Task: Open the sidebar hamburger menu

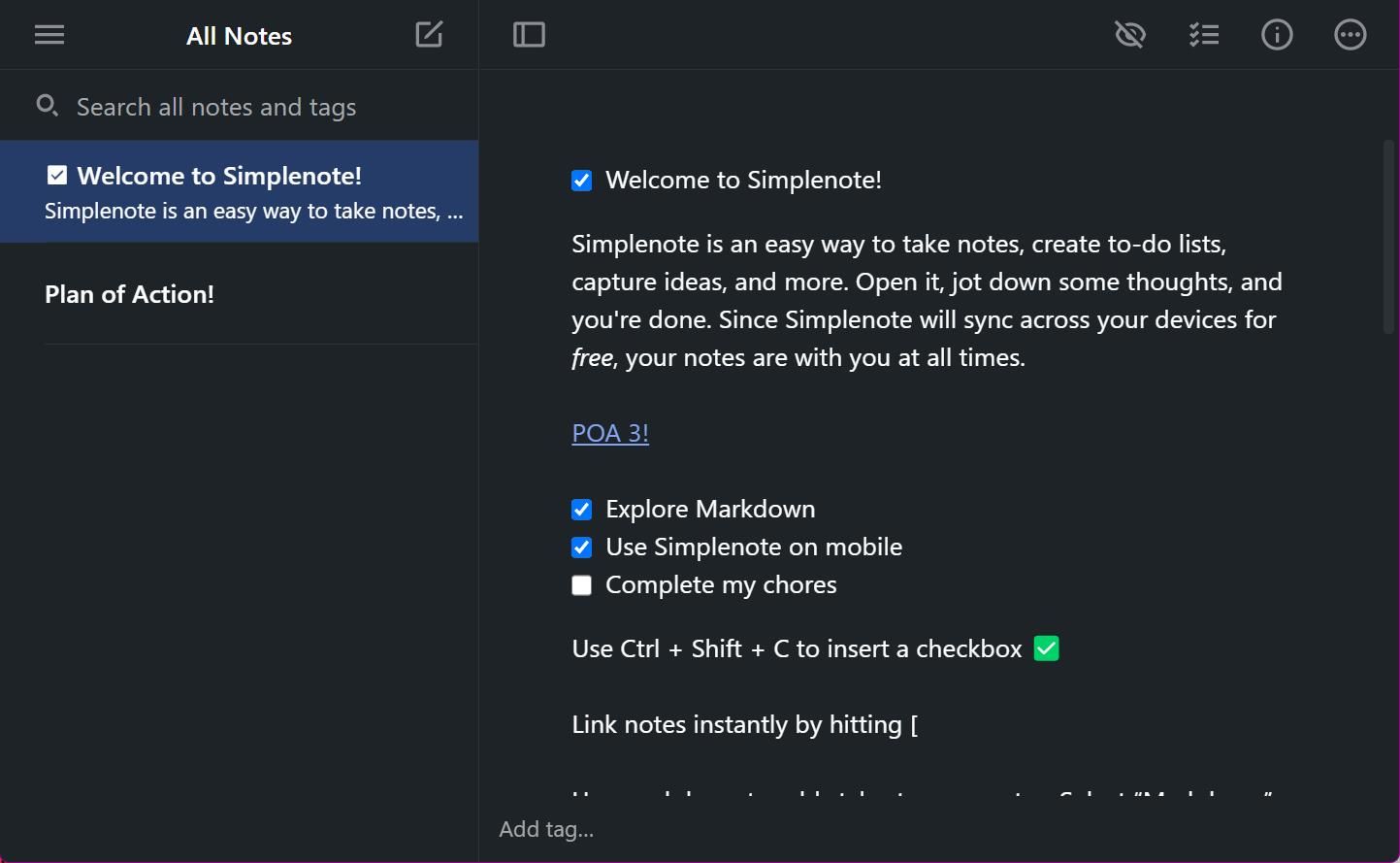Action: coord(49,34)
